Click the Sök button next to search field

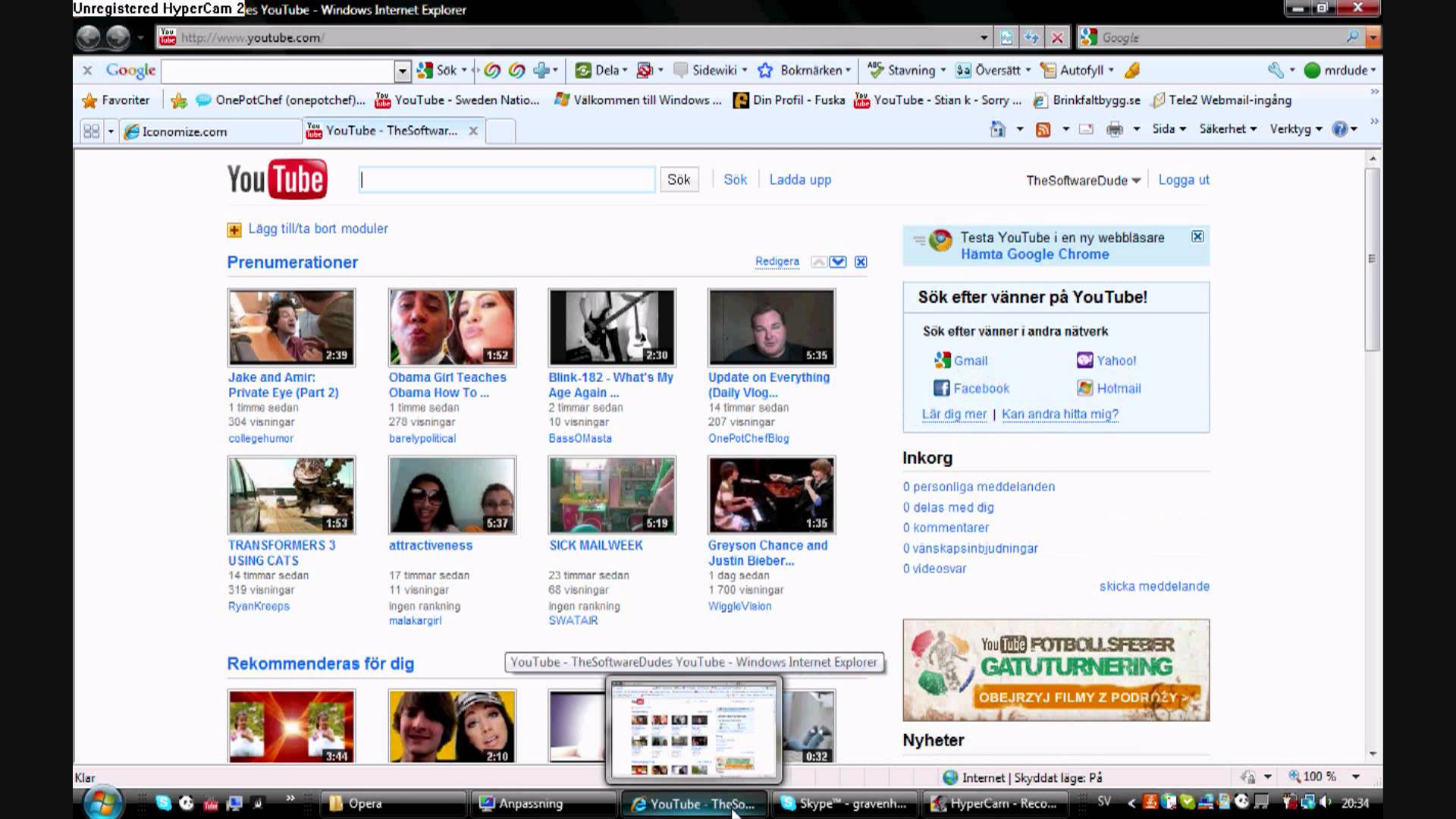679,180
